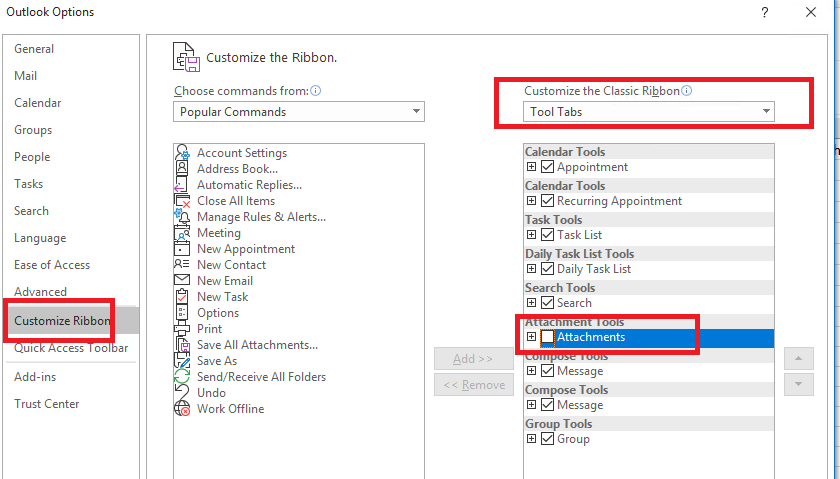Click the << Remove button
The width and height of the screenshot is (840, 479).
474,385
